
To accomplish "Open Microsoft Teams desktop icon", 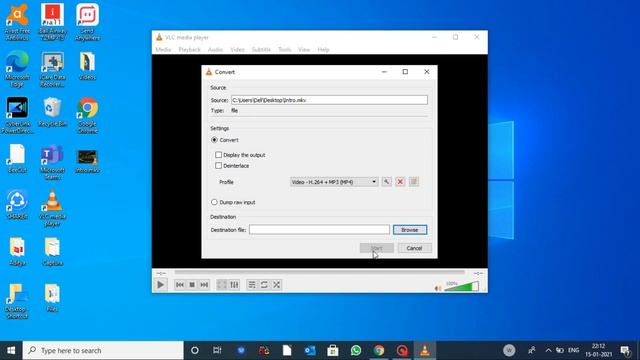I will tap(52, 162).
